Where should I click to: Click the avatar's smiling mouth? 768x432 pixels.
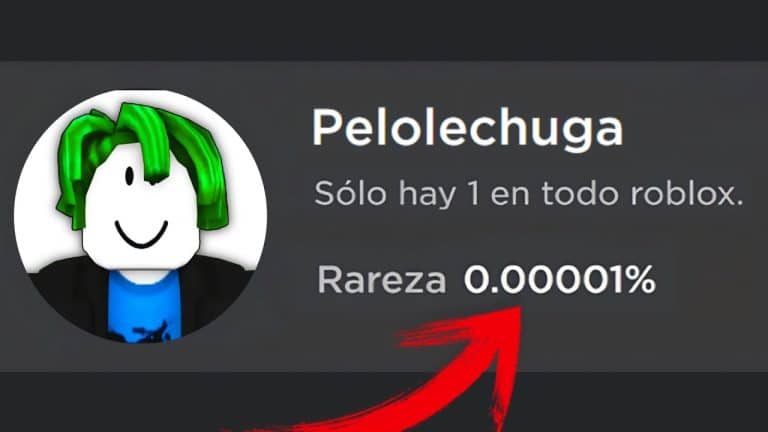click(x=142, y=235)
